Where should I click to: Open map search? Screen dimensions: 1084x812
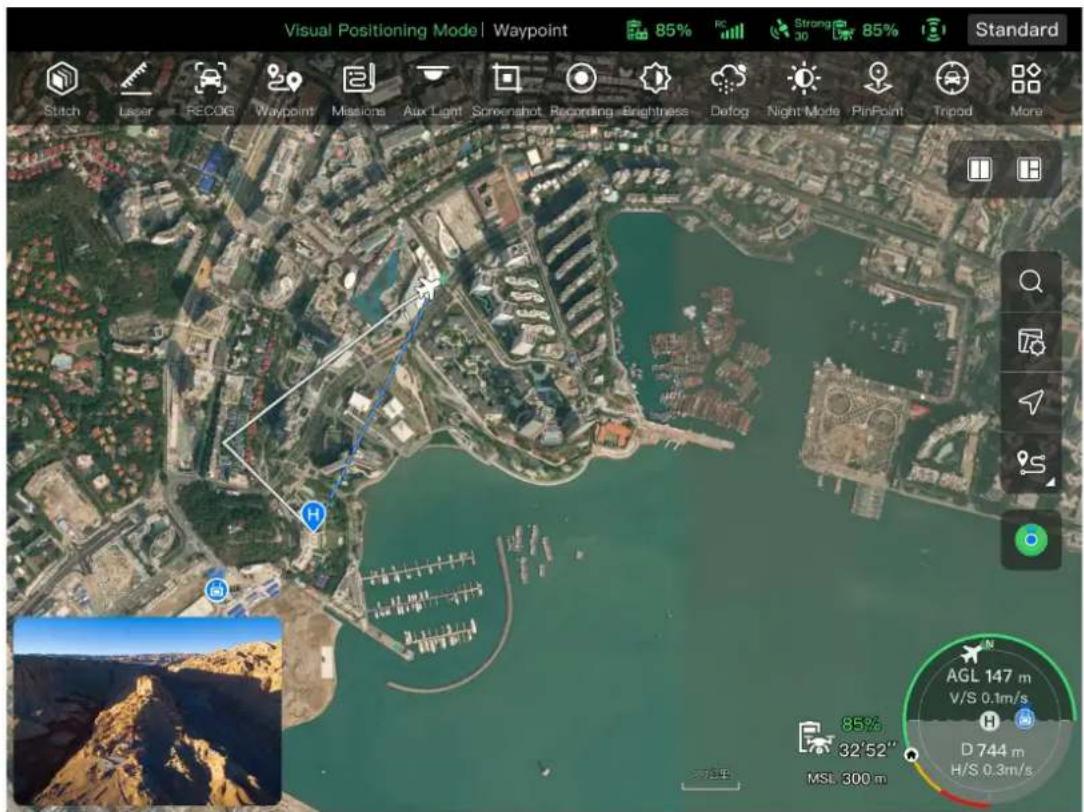pyautogui.click(x=1031, y=281)
